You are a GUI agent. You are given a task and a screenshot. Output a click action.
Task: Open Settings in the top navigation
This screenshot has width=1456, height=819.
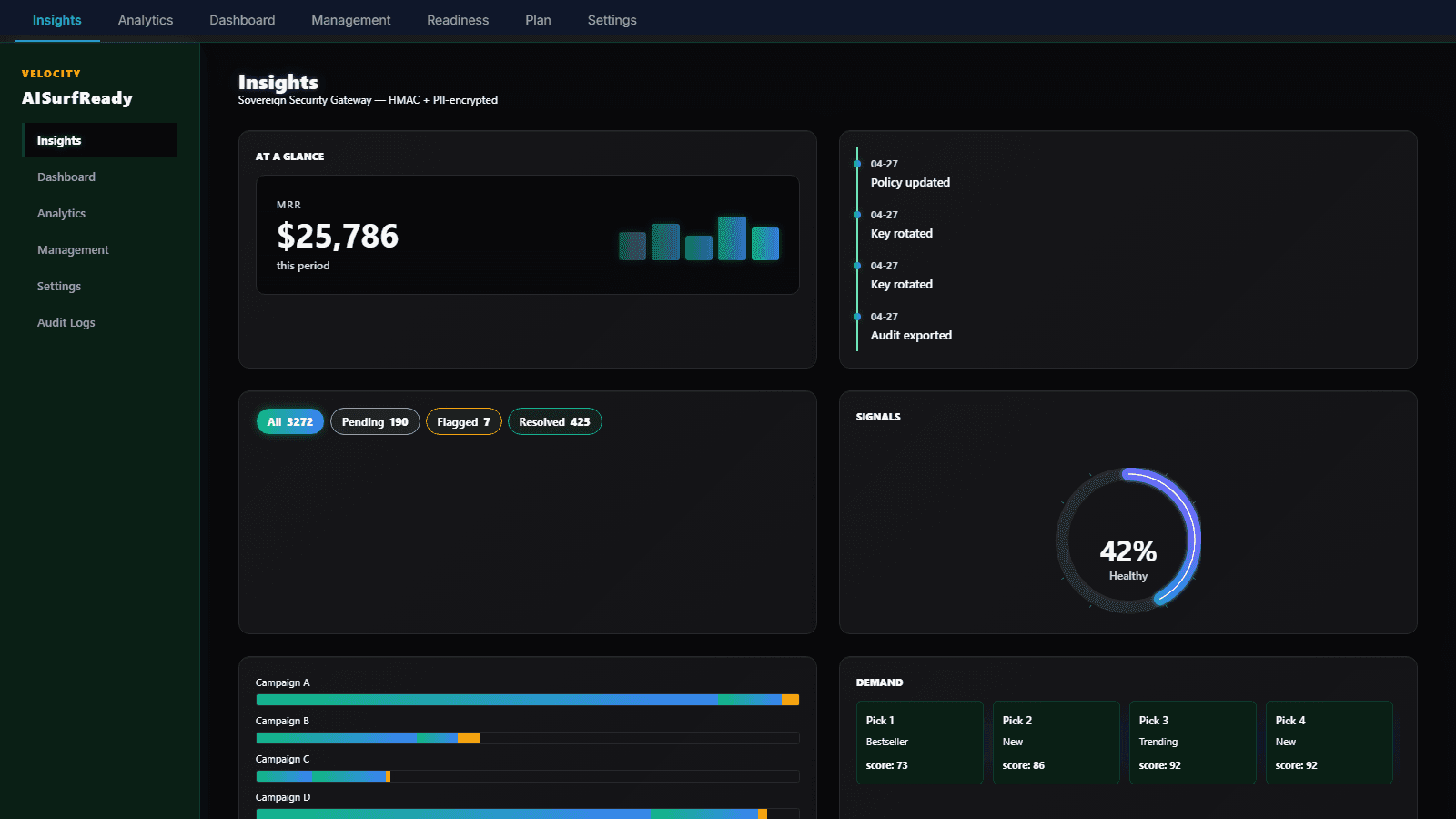[x=612, y=20]
